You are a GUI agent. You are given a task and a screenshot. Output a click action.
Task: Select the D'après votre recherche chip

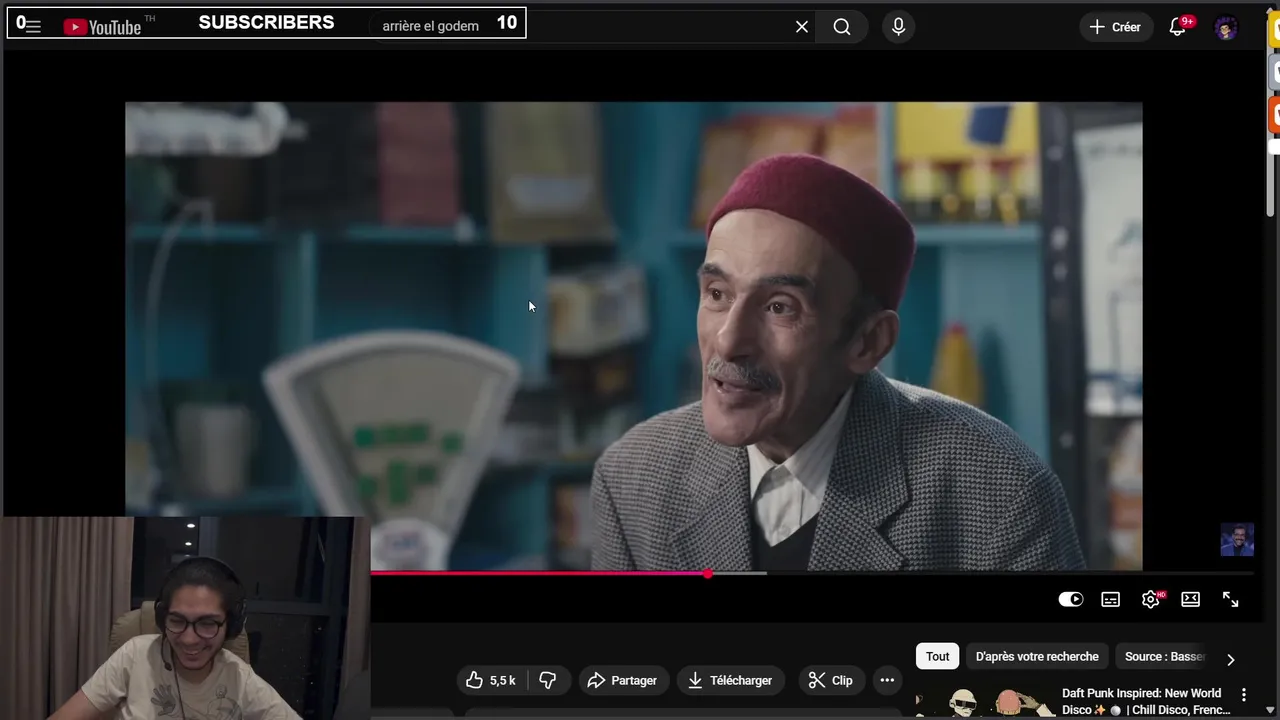click(1037, 657)
